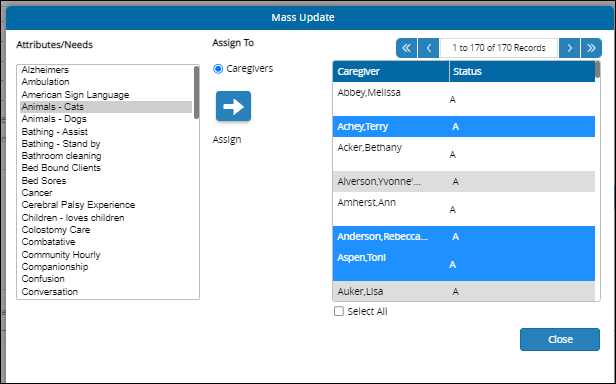Select caregiver Abbey,Melissa row
The image size is (616, 384).
pos(464,99)
